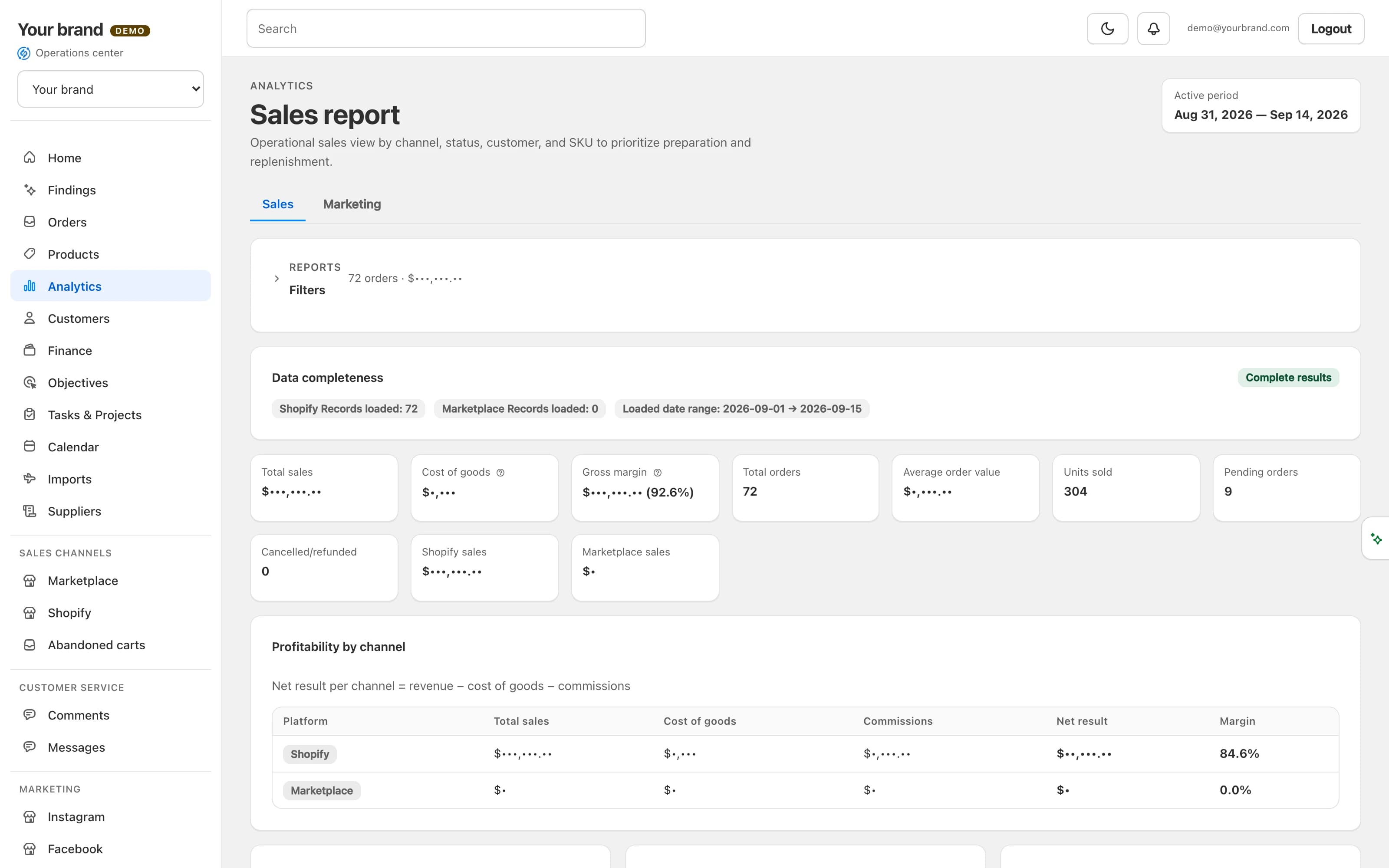Click the Active period date range card
Screen dimensions: 1389x868
coord(1261,105)
